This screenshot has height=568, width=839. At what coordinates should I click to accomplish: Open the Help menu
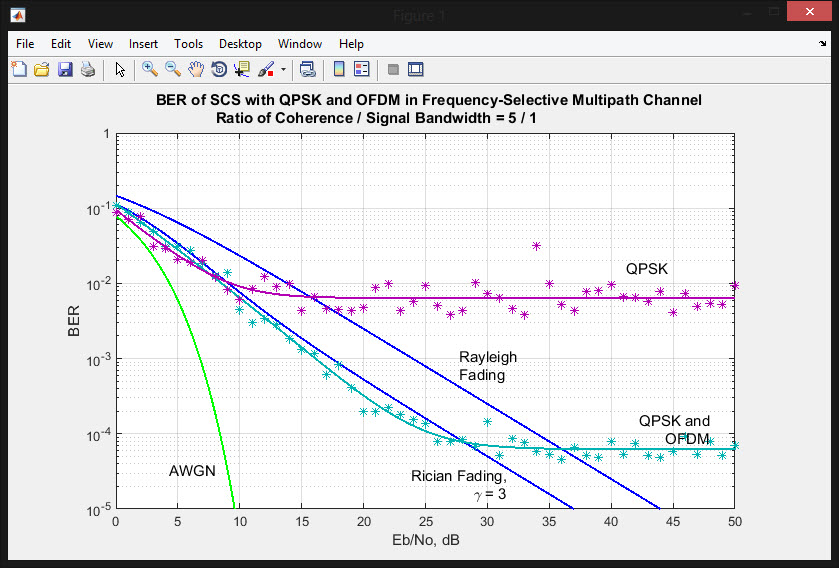coord(351,44)
